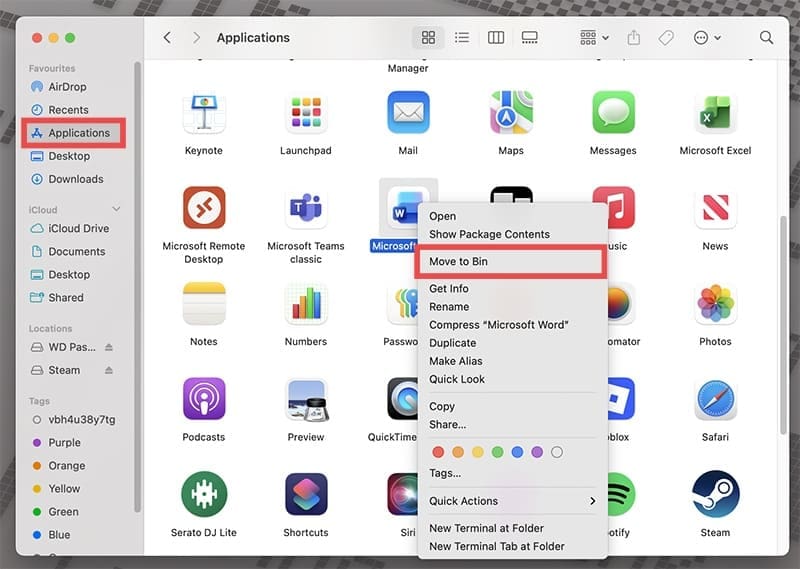Collapse the iCloud sidebar section
Image resolution: width=800 pixels, height=569 pixels.
pos(116,209)
